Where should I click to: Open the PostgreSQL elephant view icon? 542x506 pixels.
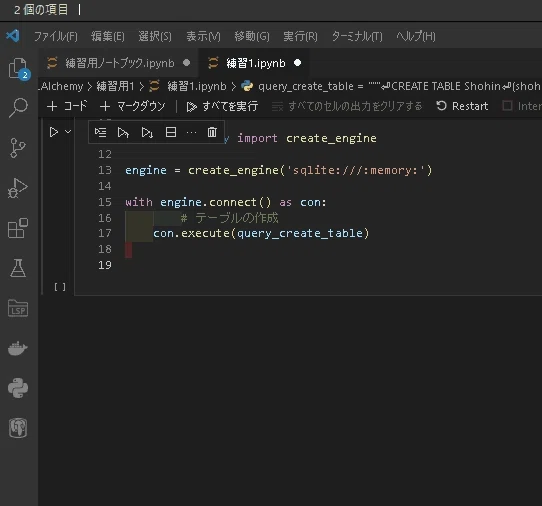click(x=18, y=428)
